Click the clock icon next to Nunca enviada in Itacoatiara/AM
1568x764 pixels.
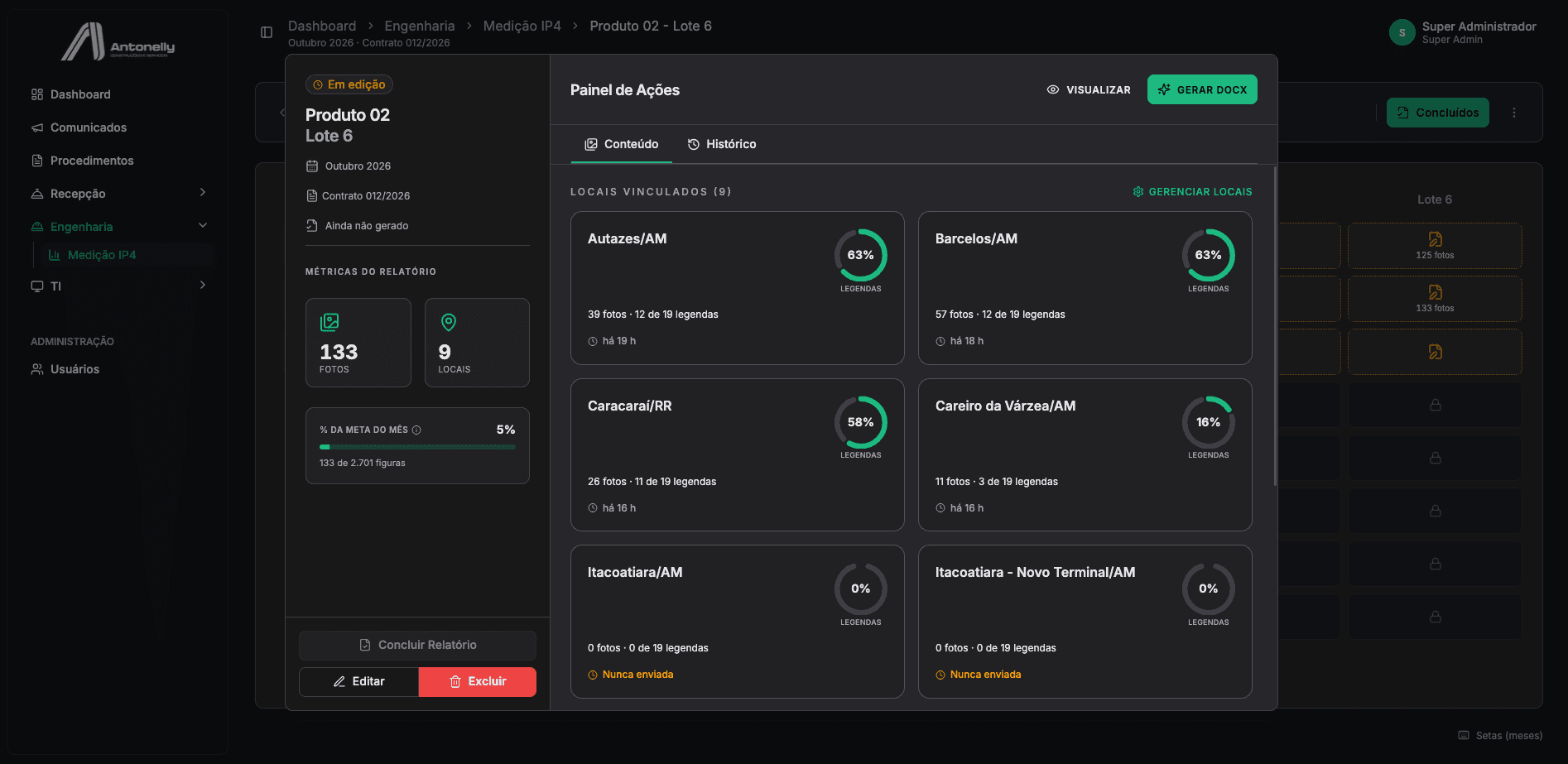[x=593, y=675]
